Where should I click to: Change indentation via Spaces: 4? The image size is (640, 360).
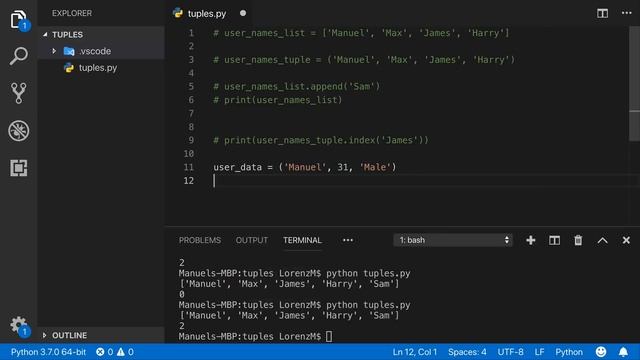coord(467,352)
